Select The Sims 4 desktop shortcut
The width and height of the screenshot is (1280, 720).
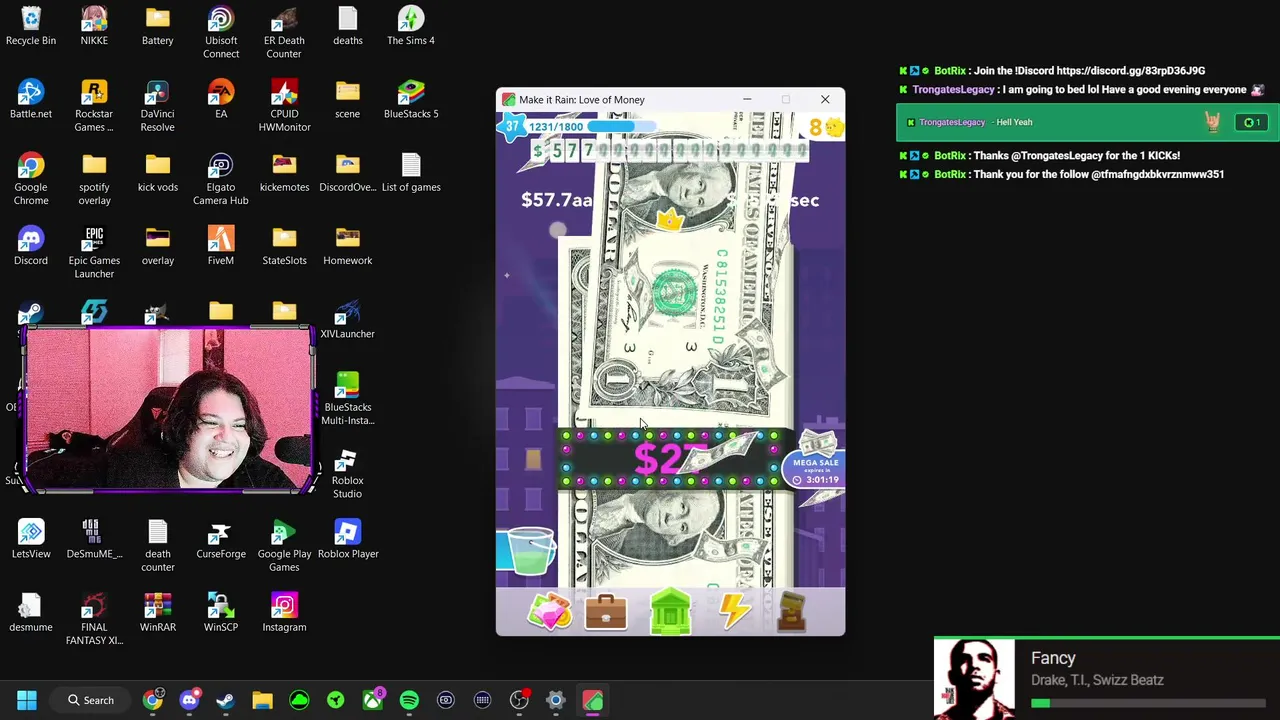pos(411,26)
